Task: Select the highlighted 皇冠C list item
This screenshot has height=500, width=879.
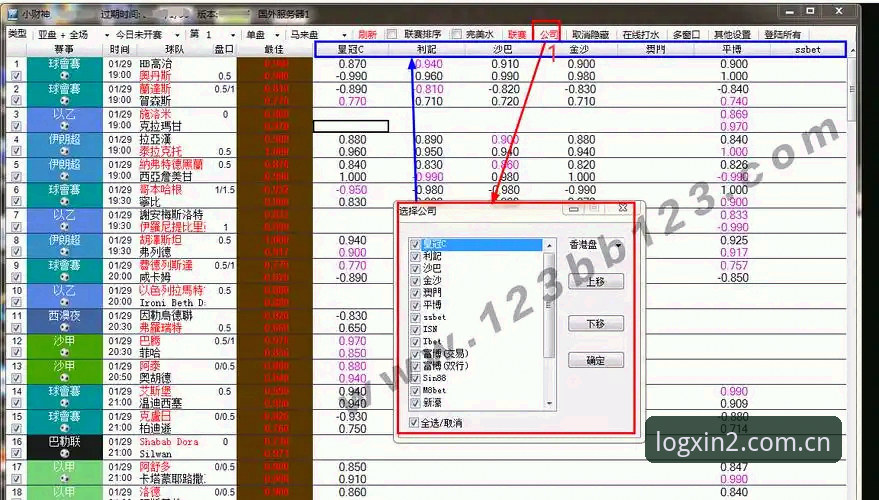Action: 482,244
